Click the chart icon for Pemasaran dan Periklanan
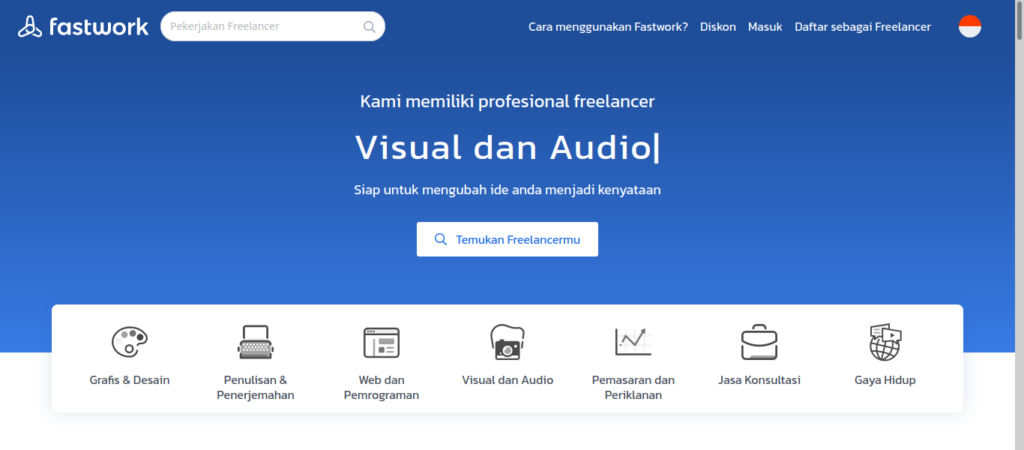This screenshot has height=450, width=1024. click(633, 342)
